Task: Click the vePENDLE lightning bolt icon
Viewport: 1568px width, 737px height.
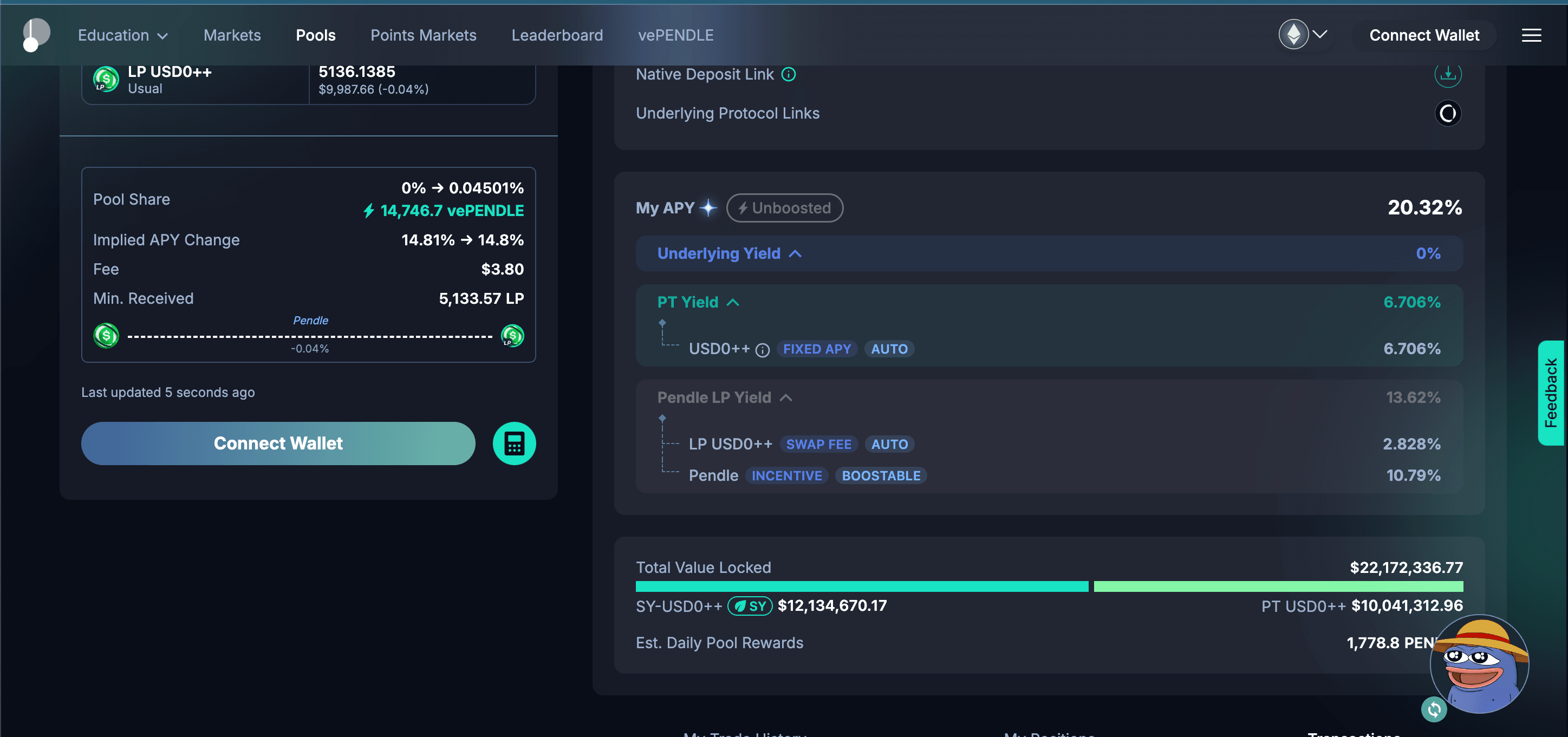Action: click(x=369, y=211)
